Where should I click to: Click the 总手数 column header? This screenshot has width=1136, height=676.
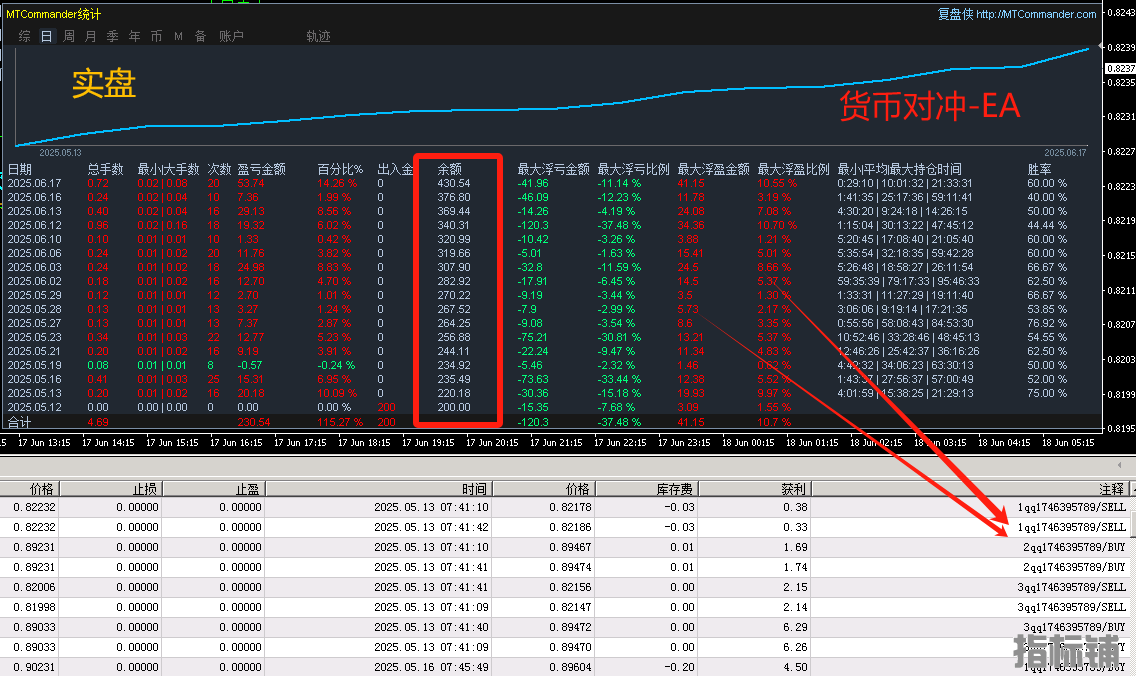click(106, 169)
